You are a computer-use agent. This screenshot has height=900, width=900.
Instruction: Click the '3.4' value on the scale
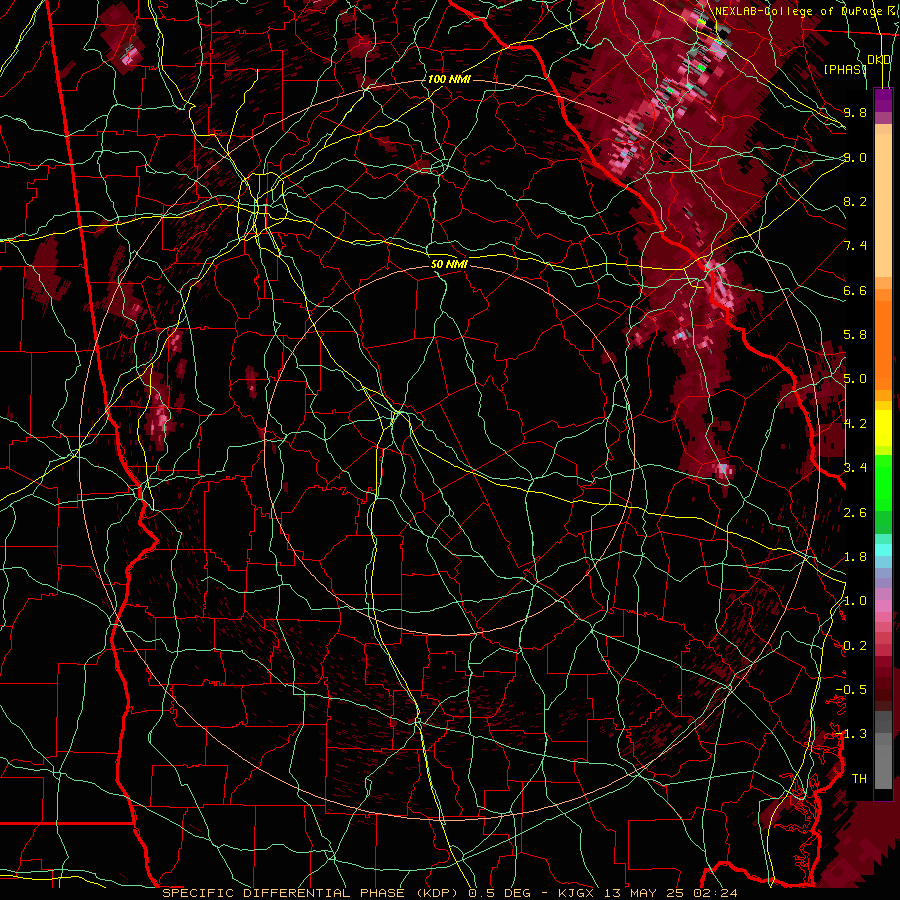click(x=855, y=468)
